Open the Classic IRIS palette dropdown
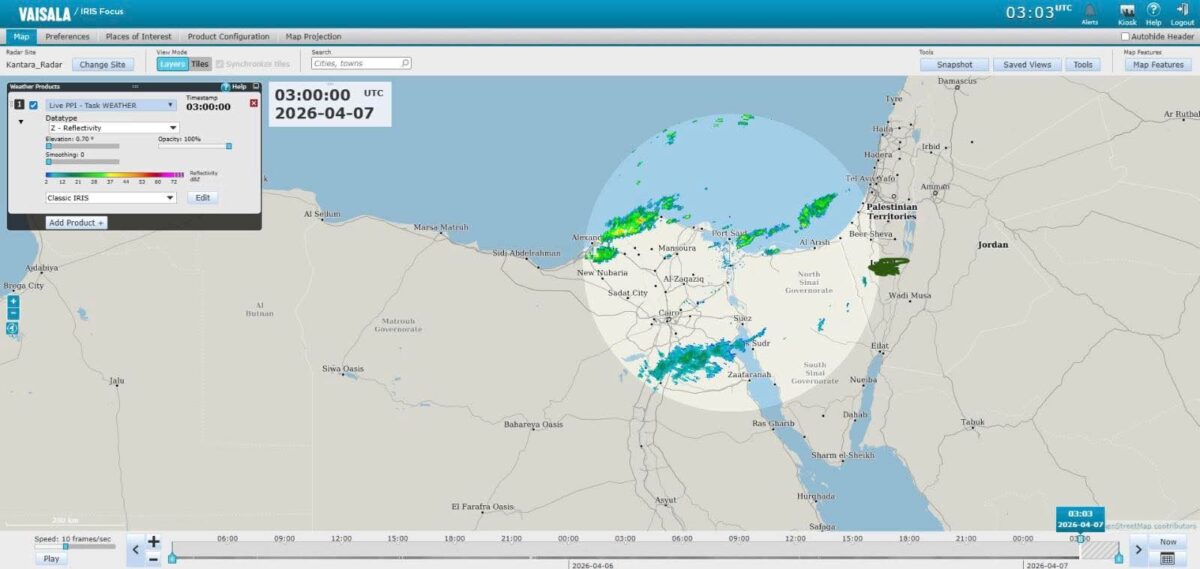Image resolution: width=1200 pixels, height=569 pixels. coord(110,198)
